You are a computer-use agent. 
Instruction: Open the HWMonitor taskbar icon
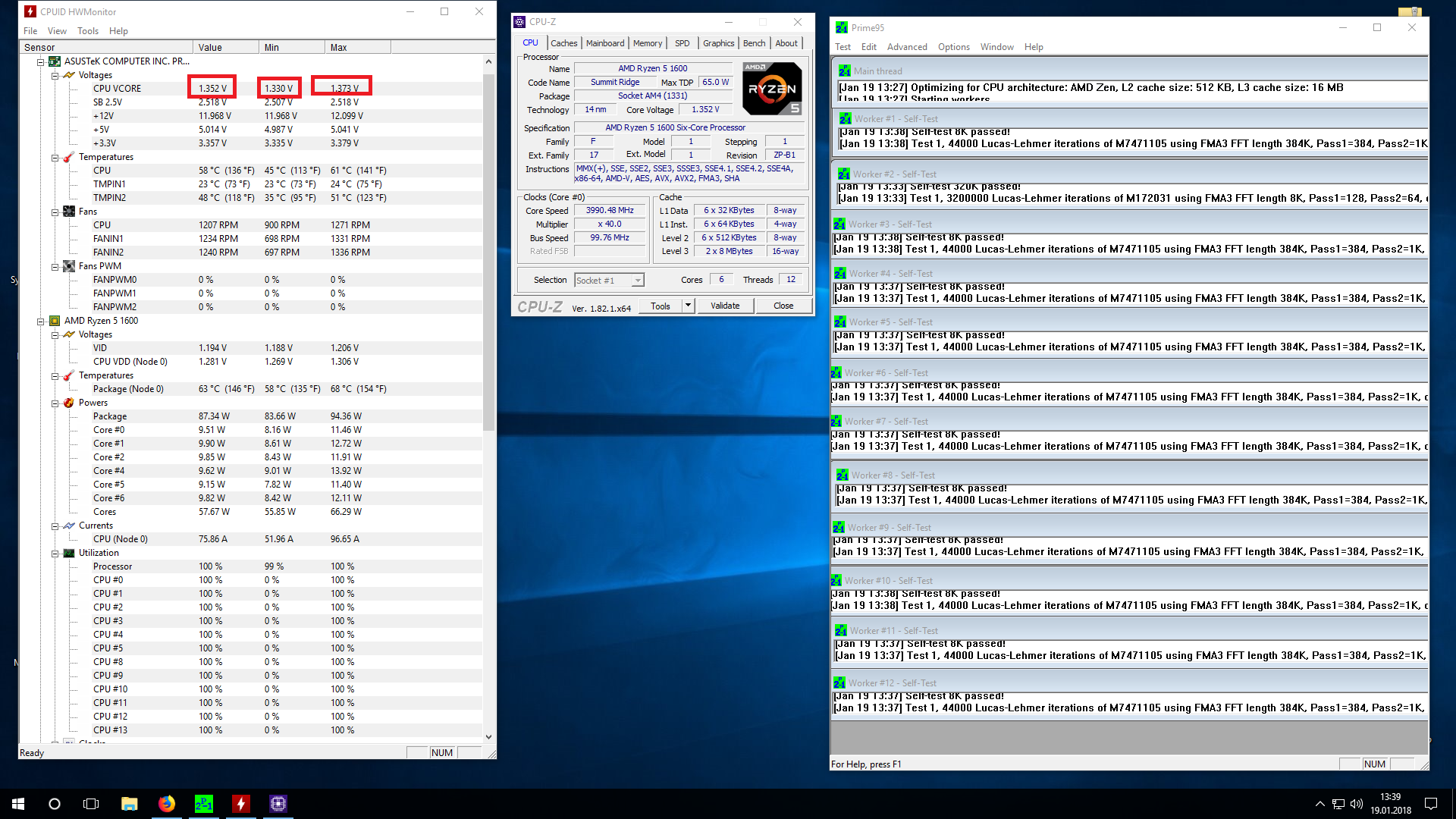coord(241,804)
